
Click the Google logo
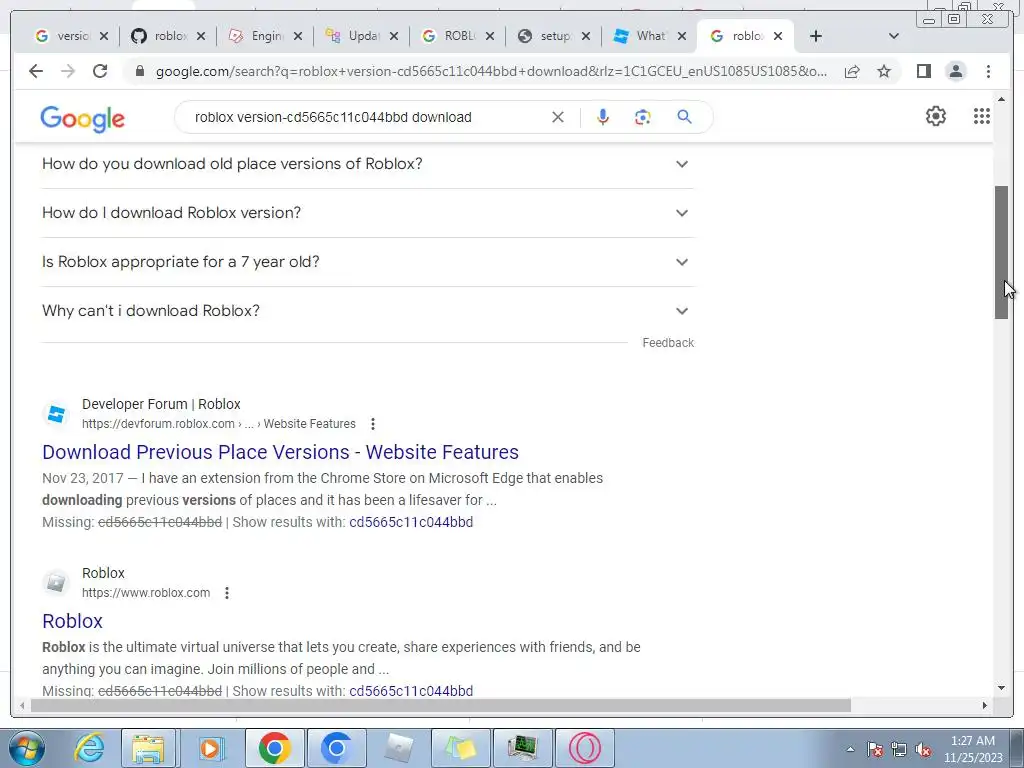[x=82, y=119]
